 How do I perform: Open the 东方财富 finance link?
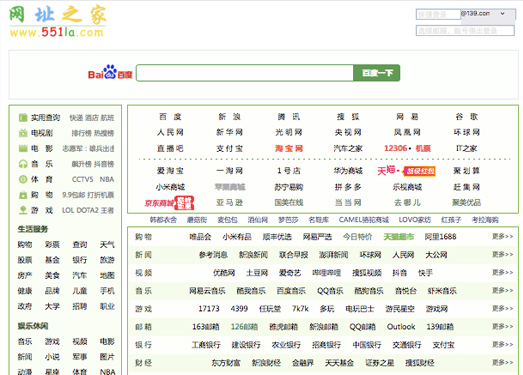tap(226, 363)
